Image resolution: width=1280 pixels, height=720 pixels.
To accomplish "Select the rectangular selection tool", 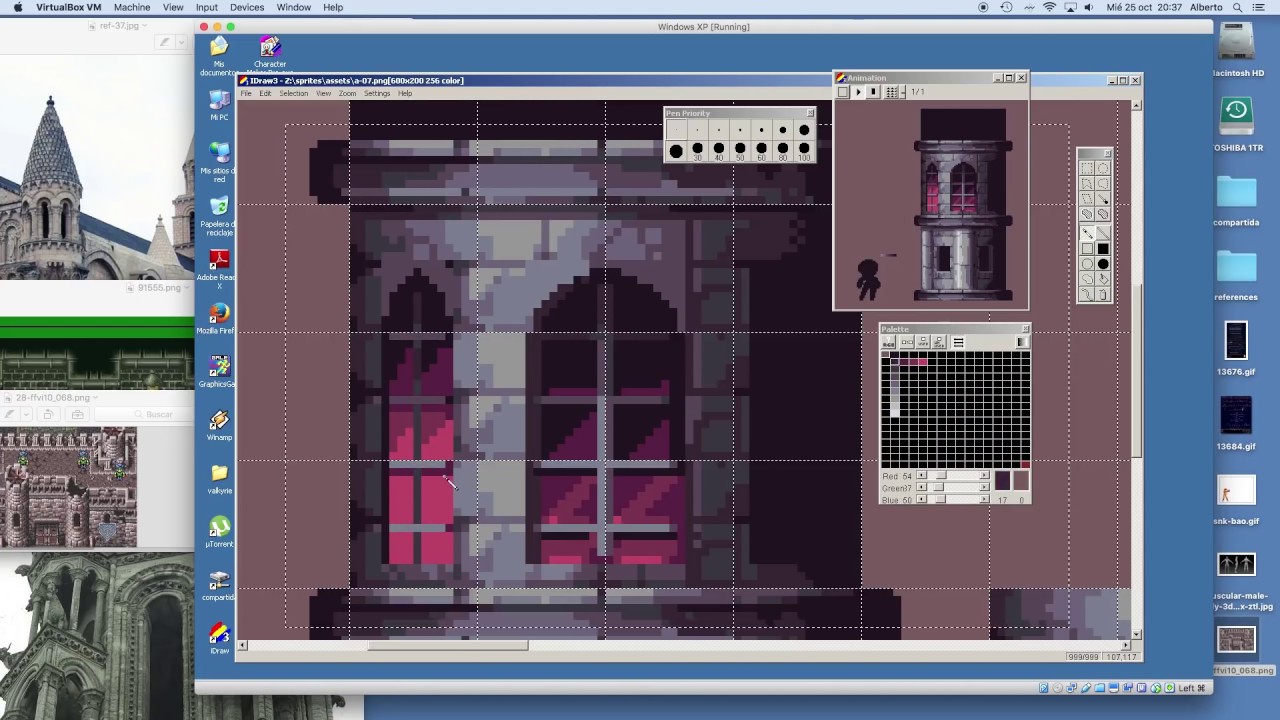I will [x=1087, y=168].
